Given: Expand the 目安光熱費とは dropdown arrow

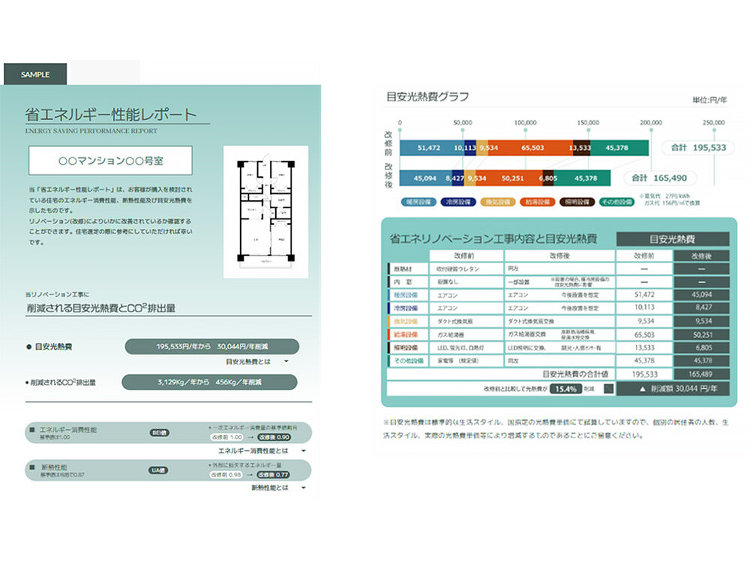Looking at the screenshot, I should click(286, 362).
